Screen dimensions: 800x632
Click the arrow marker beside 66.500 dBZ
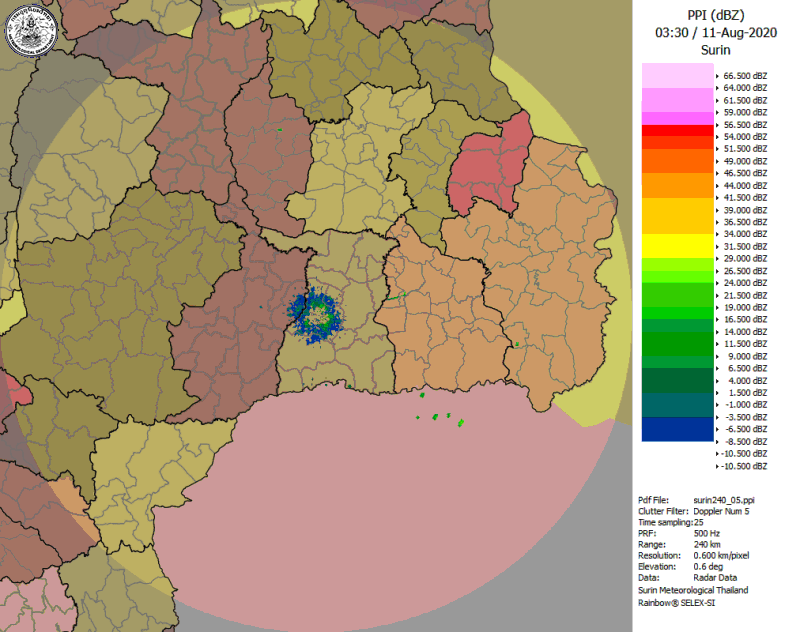tap(717, 75)
